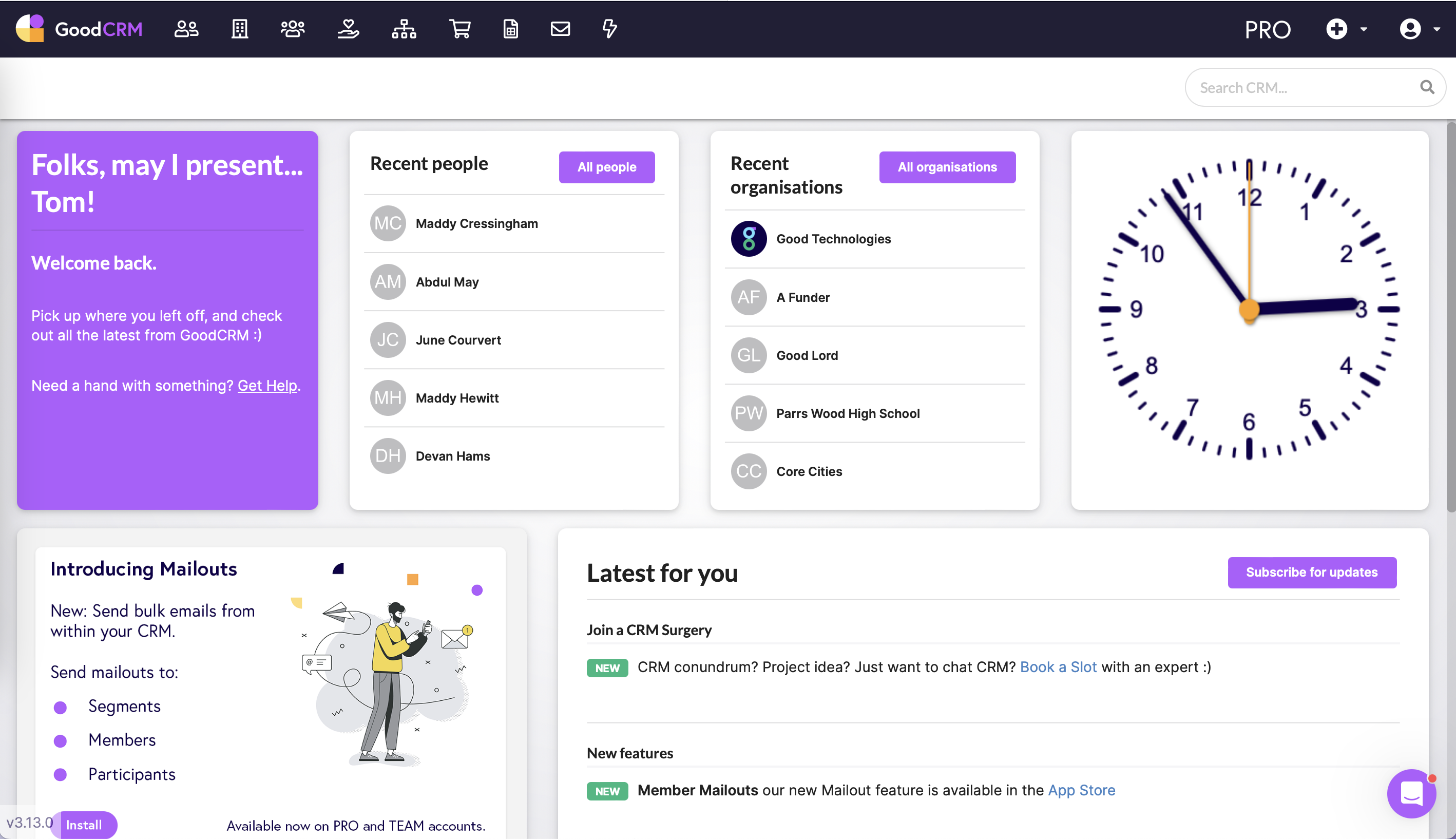
Task: Click Book a Slot link
Action: [x=1058, y=666]
